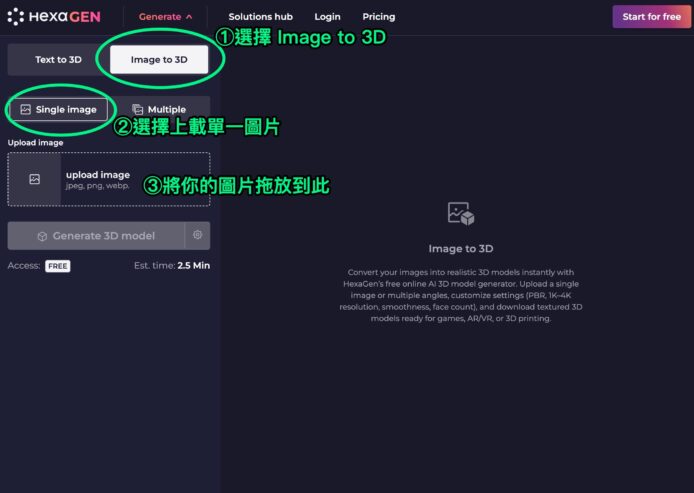Click the cube icon on Generate 3D model
Viewport: 694px width, 493px height.
pyautogui.click(x=42, y=236)
